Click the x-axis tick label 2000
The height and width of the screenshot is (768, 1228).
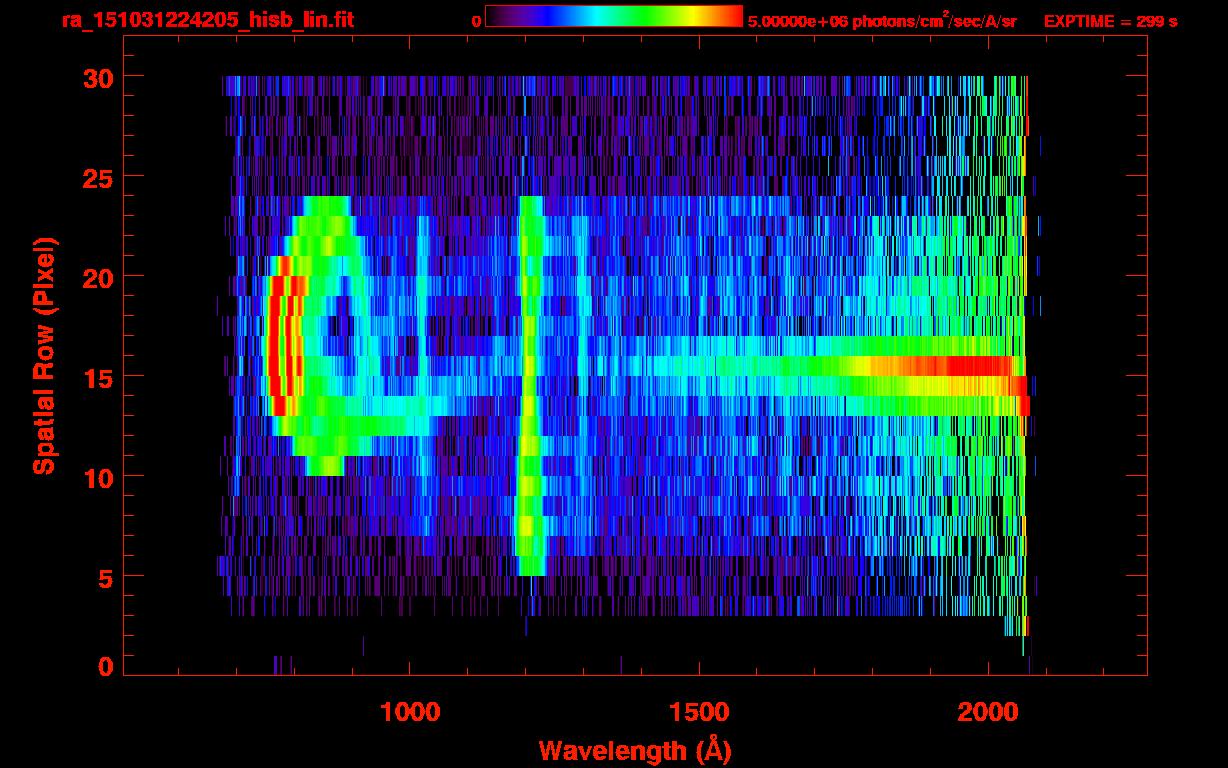[x=987, y=712]
